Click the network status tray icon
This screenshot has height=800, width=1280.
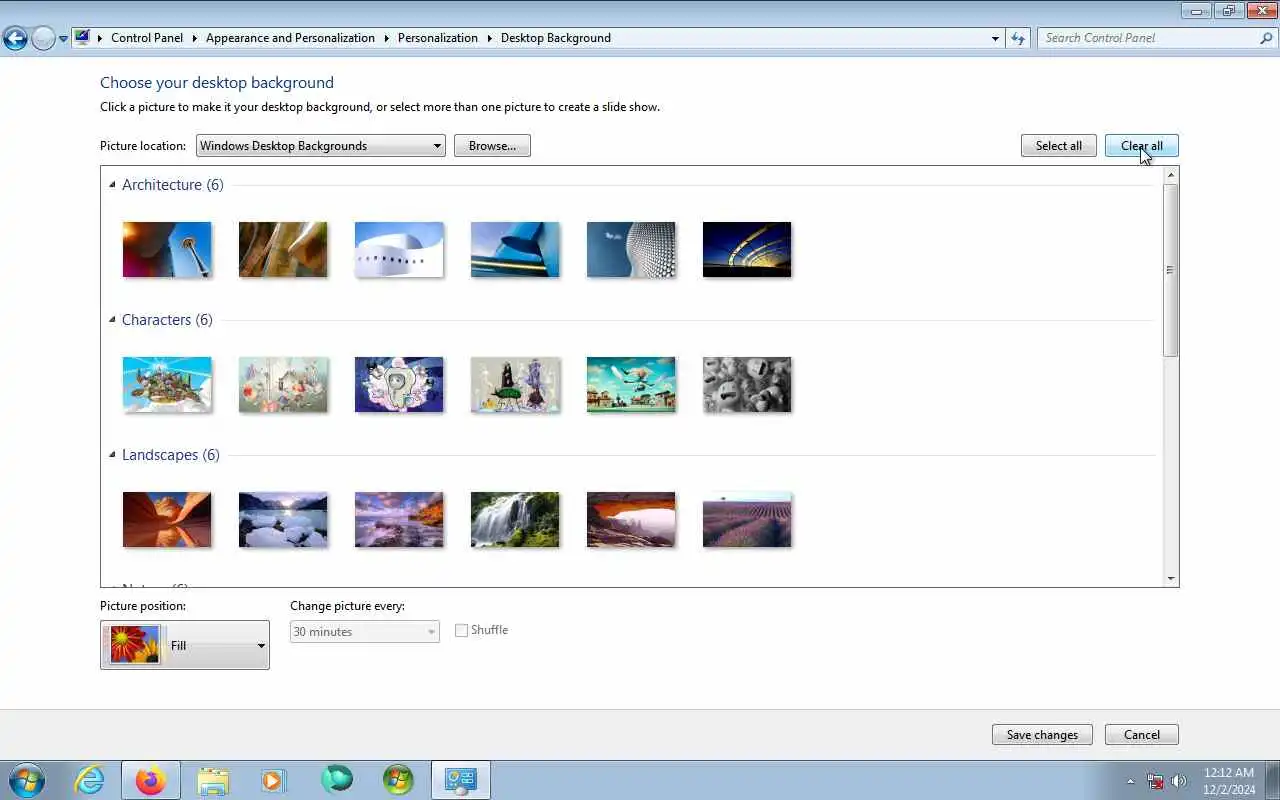[1156, 781]
